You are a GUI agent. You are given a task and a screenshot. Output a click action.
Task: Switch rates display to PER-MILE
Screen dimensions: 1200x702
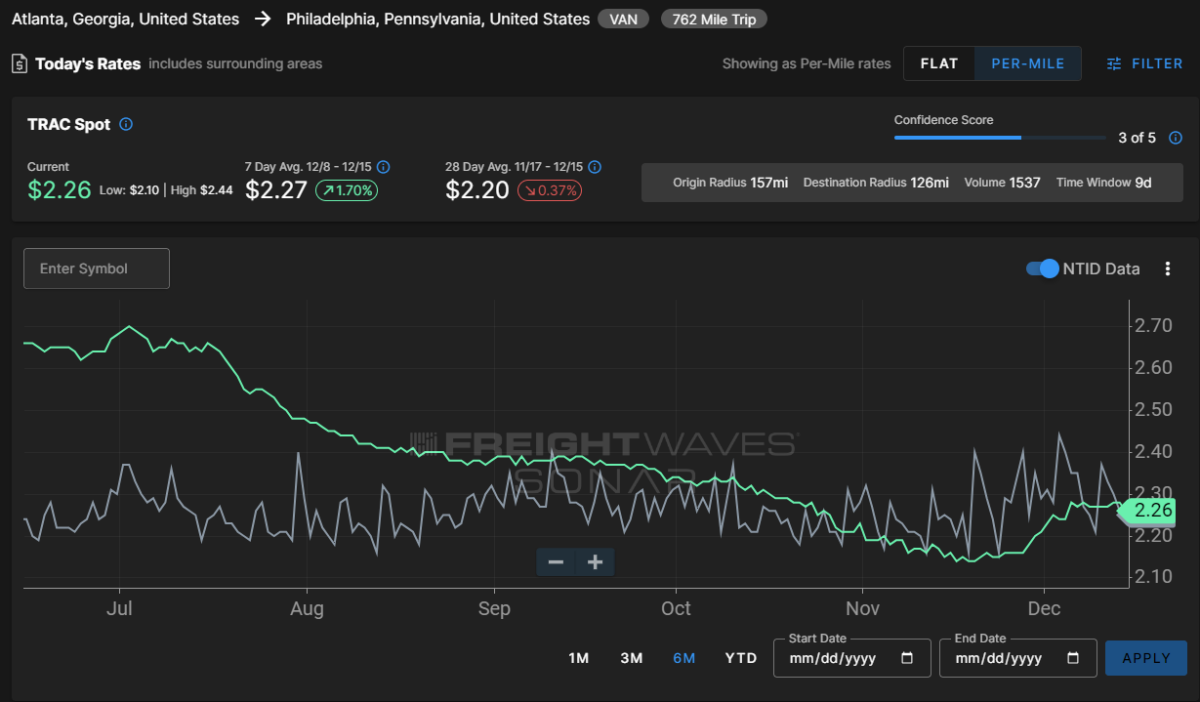click(x=1028, y=63)
